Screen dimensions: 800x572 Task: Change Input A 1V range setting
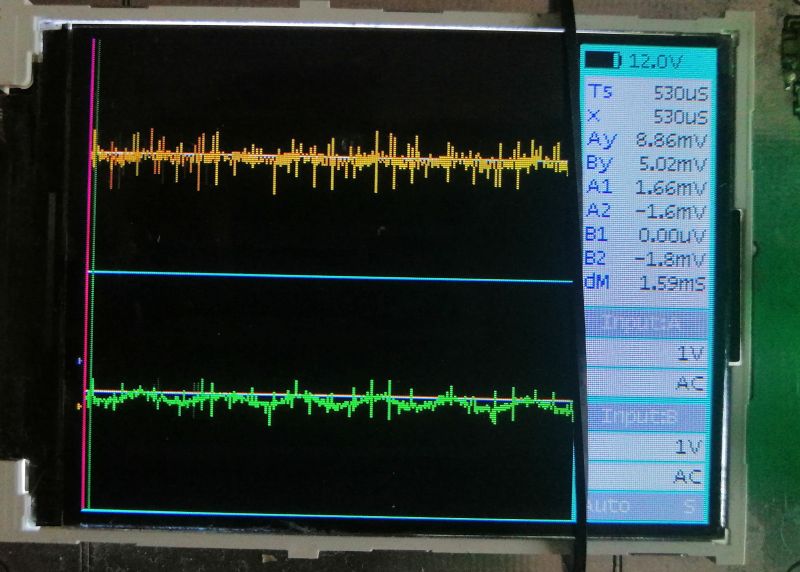(647, 353)
